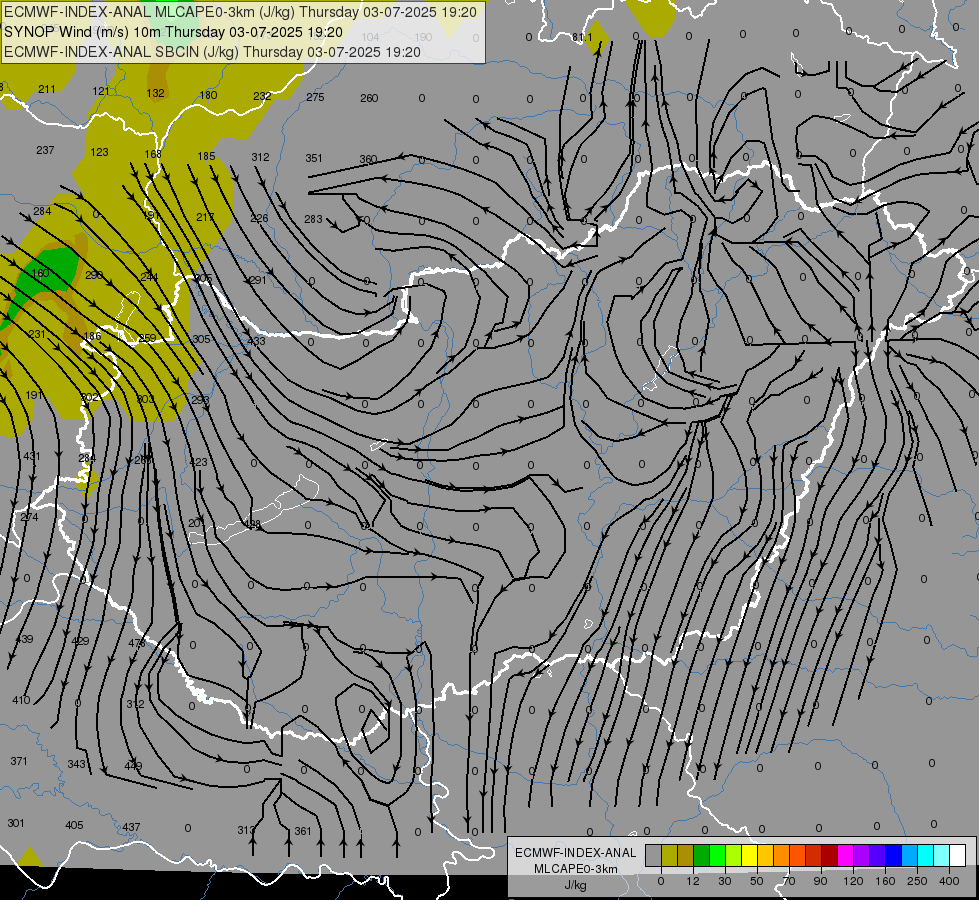Click the map value 343
The image size is (979, 900).
point(76,764)
